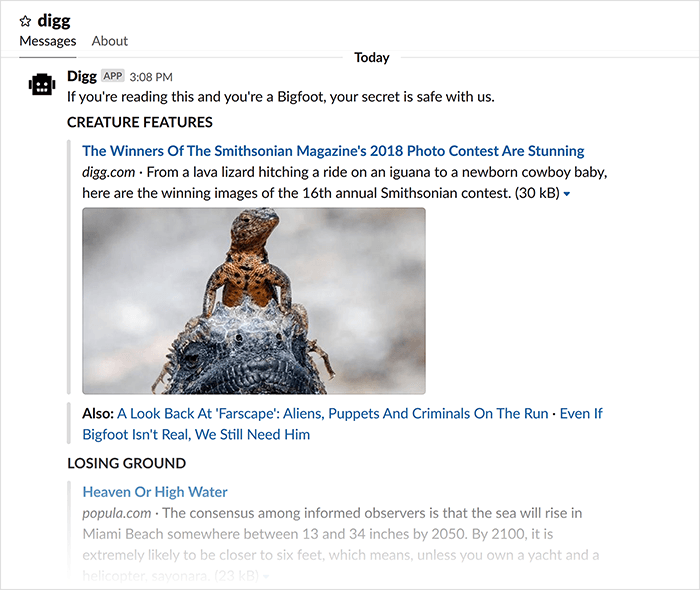Click the Bigfoot secret message text
Image resolution: width=700 pixels, height=590 pixels.
[281, 97]
